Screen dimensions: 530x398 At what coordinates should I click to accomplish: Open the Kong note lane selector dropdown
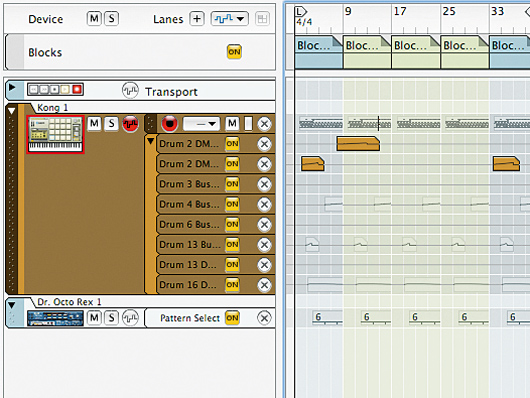[201, 124]
